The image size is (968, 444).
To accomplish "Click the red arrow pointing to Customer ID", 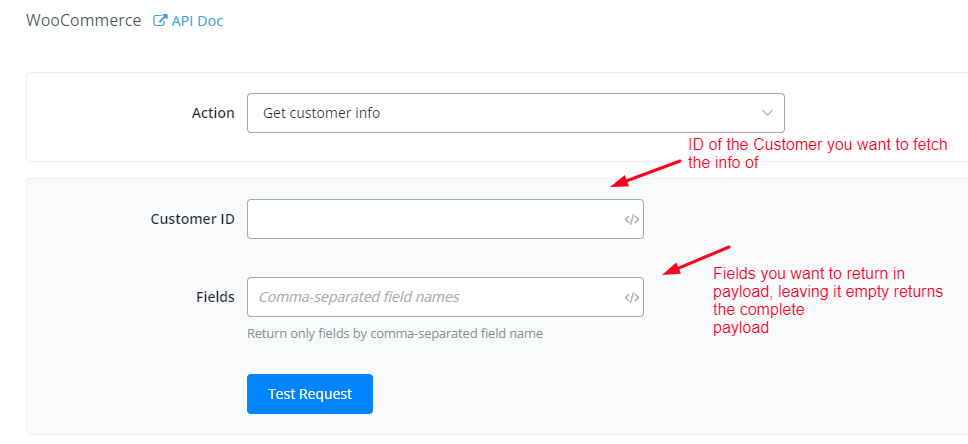I will pos(648,168).
